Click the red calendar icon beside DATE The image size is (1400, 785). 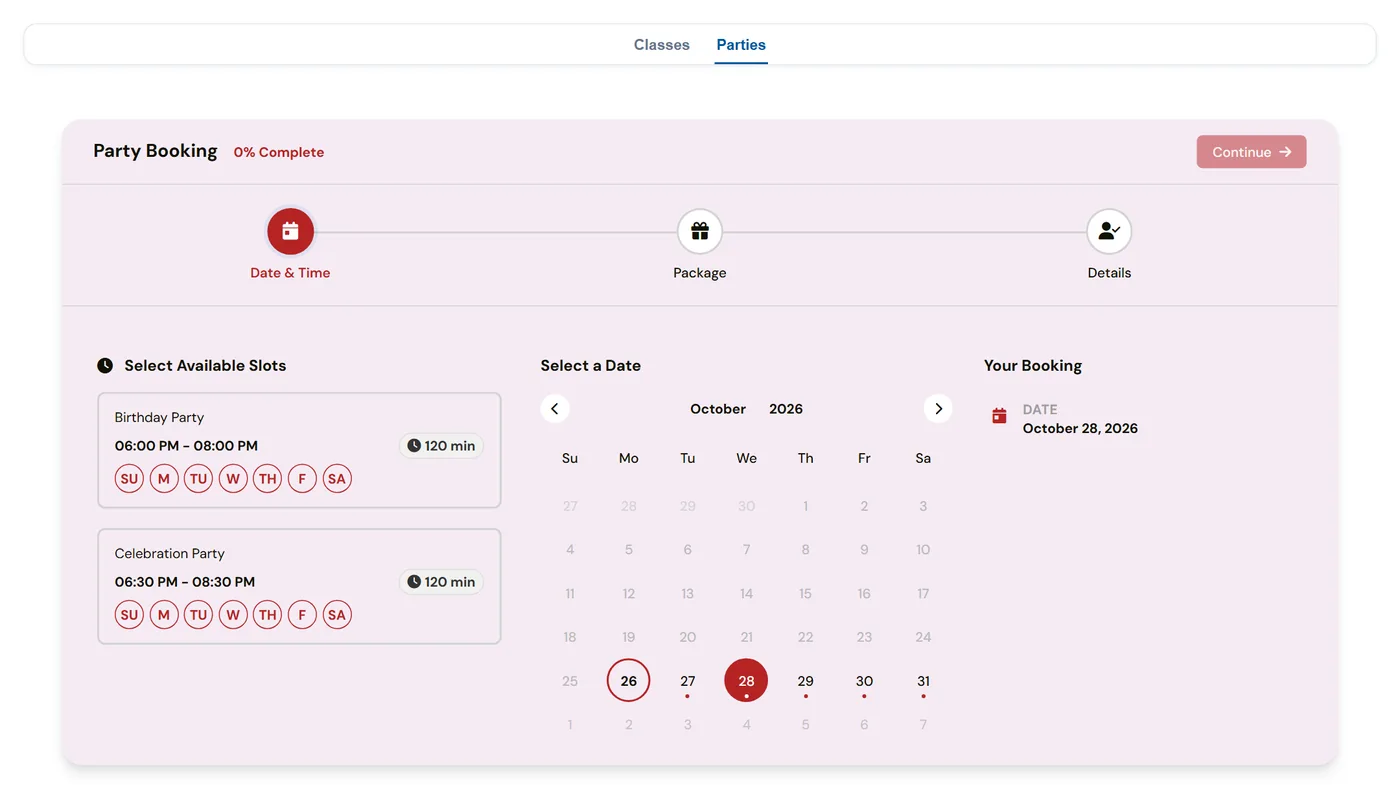point(999,416)
